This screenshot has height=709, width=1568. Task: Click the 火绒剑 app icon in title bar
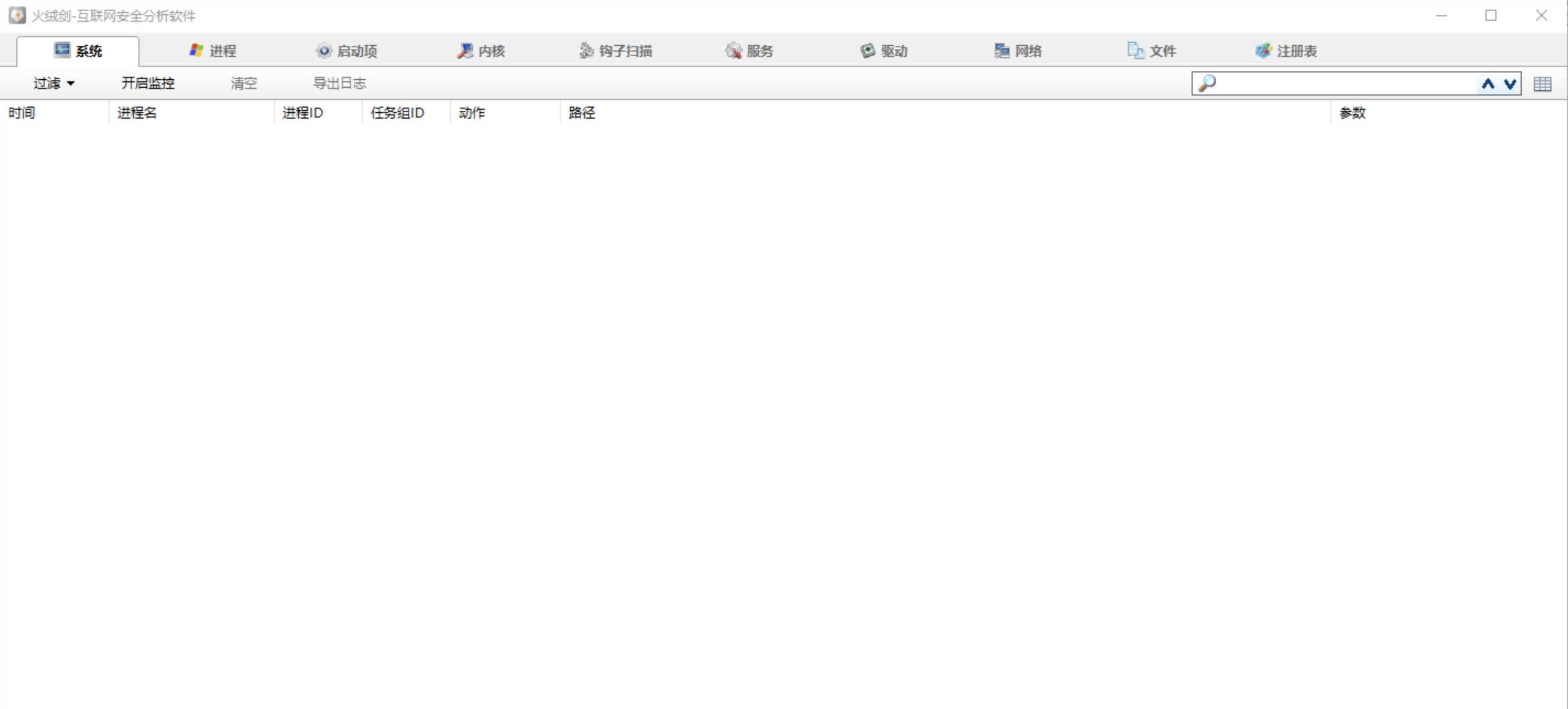17,15
